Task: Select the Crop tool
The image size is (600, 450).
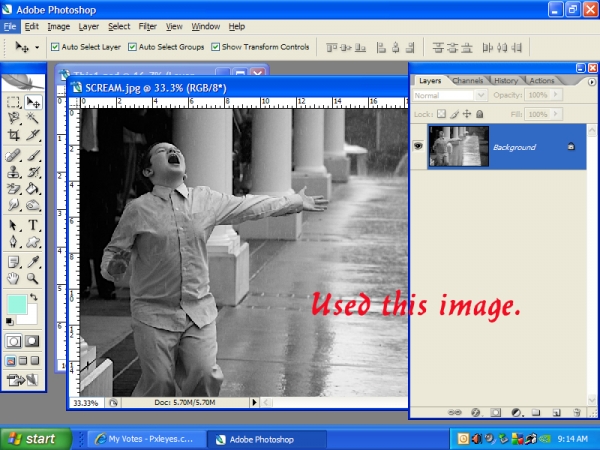Action: [13, 134]
